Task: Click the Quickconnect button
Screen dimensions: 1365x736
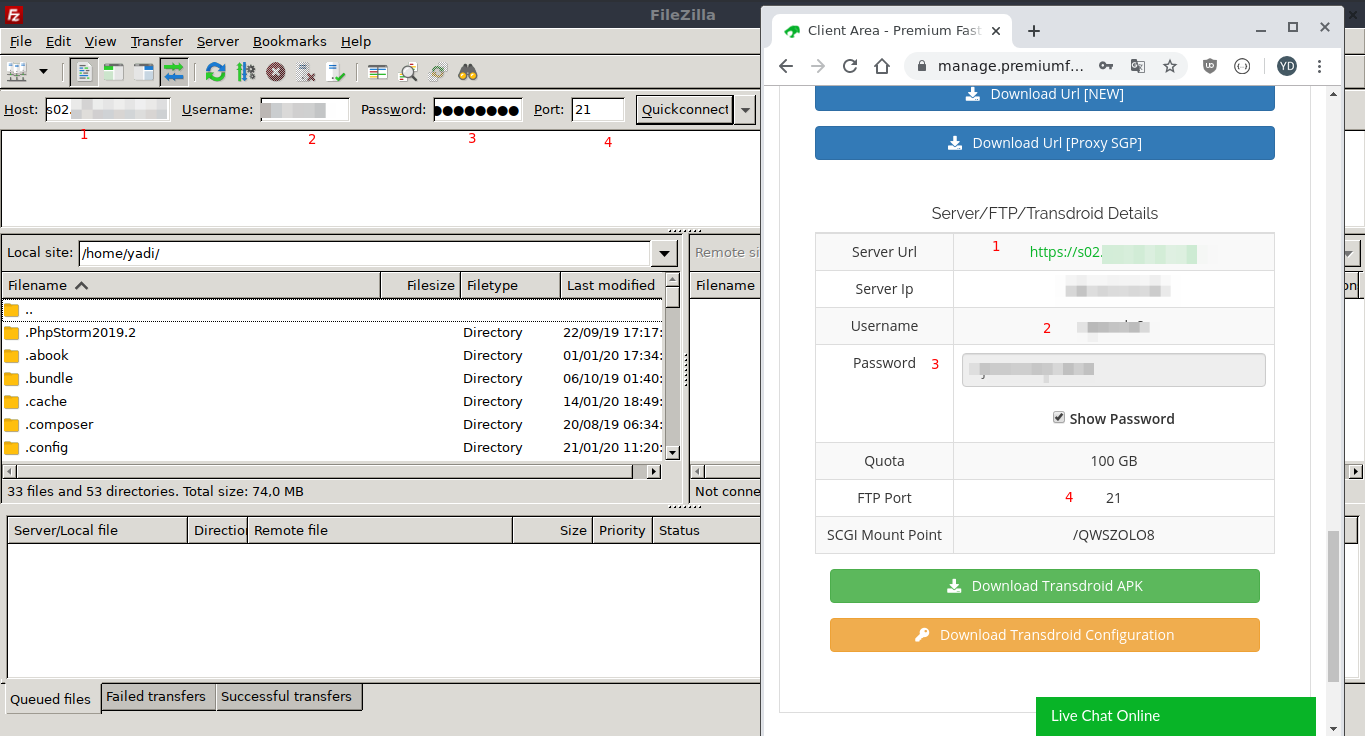Action: click(x=685, y=109)
